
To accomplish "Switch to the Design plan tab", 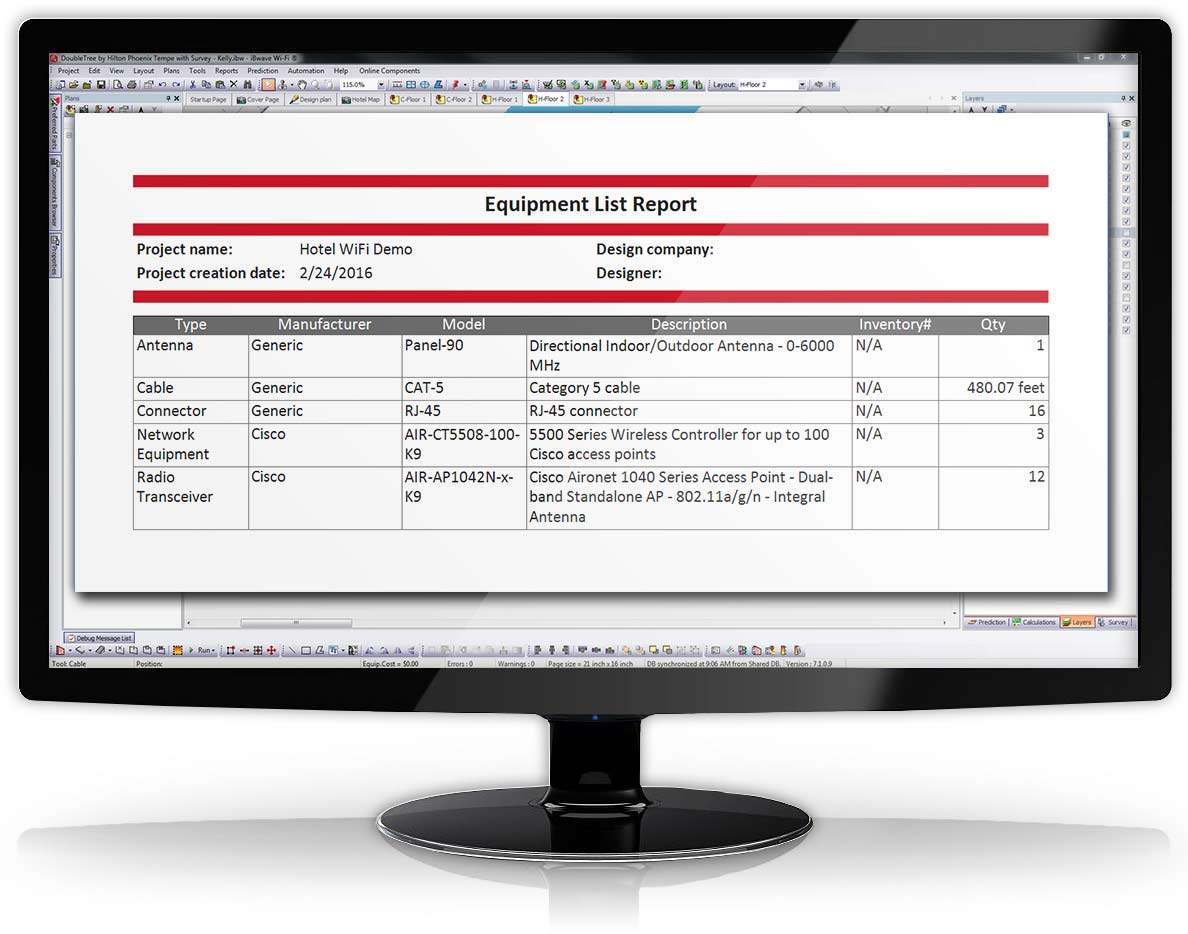I will tap(311, 99).
